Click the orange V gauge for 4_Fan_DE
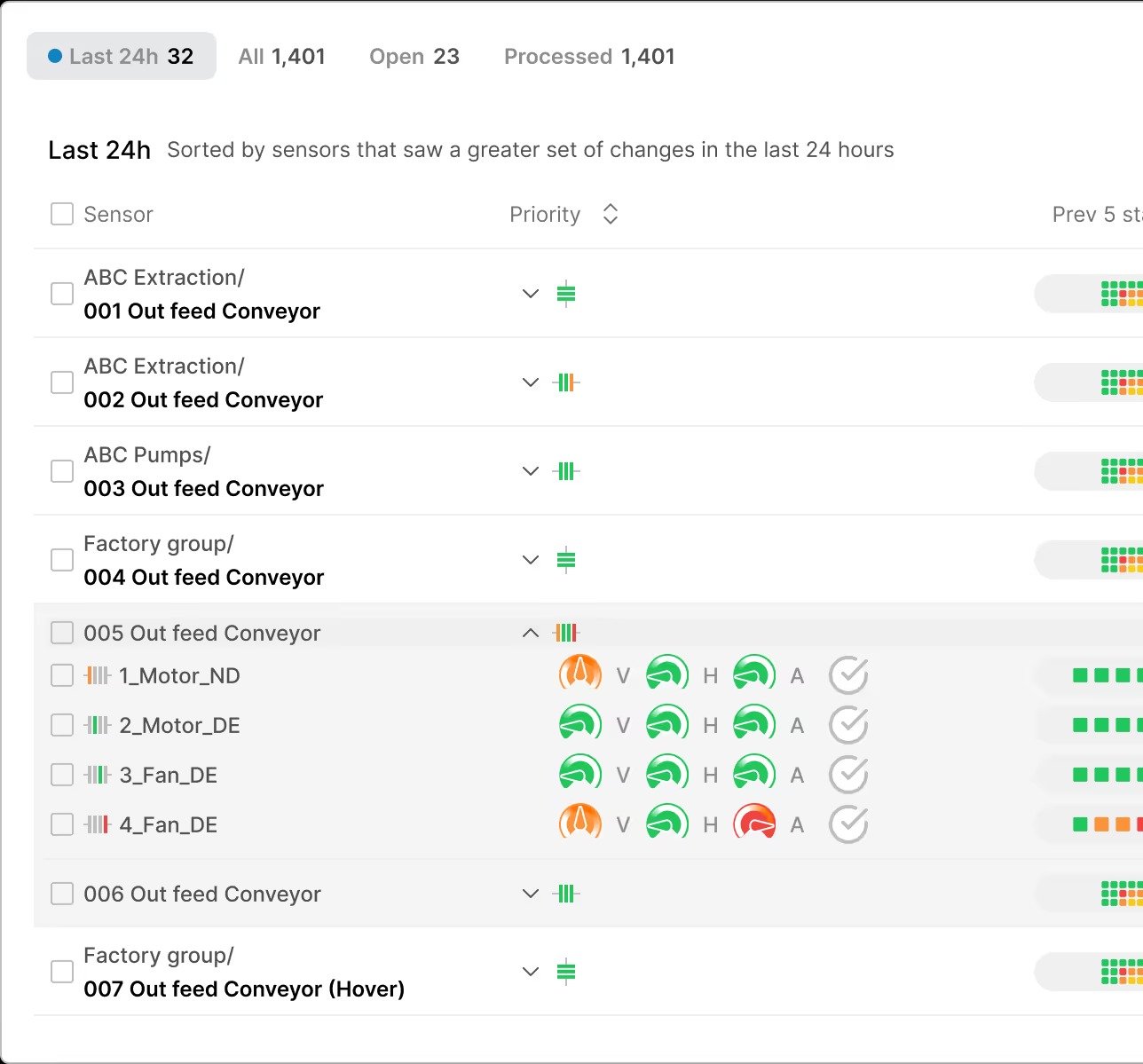 (579, 824)
